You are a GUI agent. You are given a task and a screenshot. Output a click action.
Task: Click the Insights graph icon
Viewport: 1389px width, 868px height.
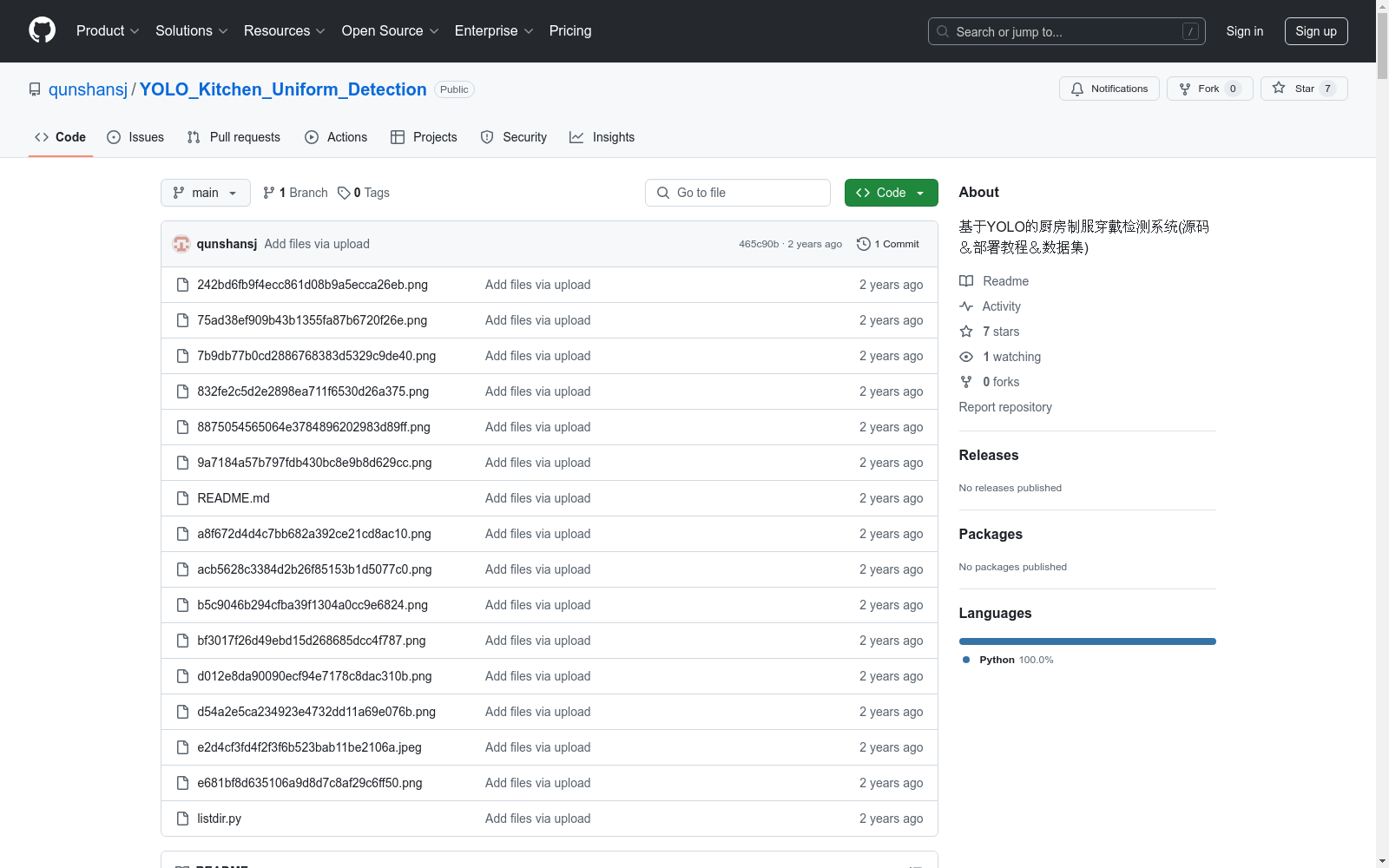pos(576,137)
